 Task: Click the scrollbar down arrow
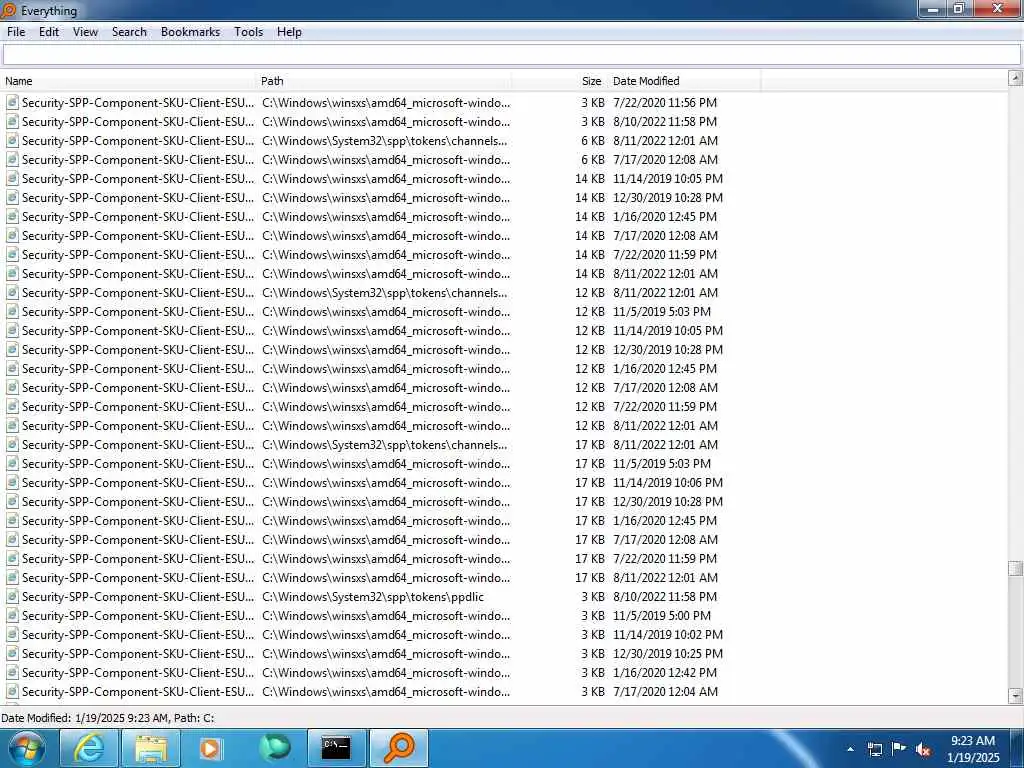tap(1015, 696)
